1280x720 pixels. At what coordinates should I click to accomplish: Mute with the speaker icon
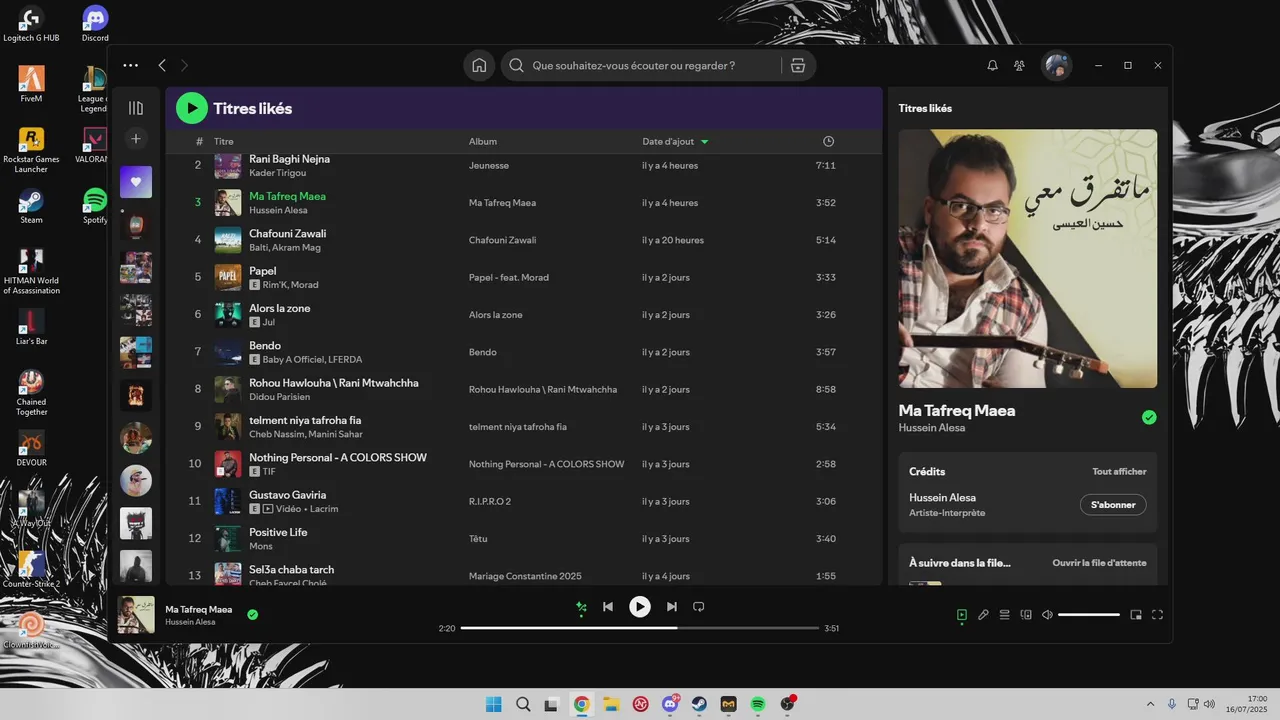pyautogui.click(x=1047, y=615)
